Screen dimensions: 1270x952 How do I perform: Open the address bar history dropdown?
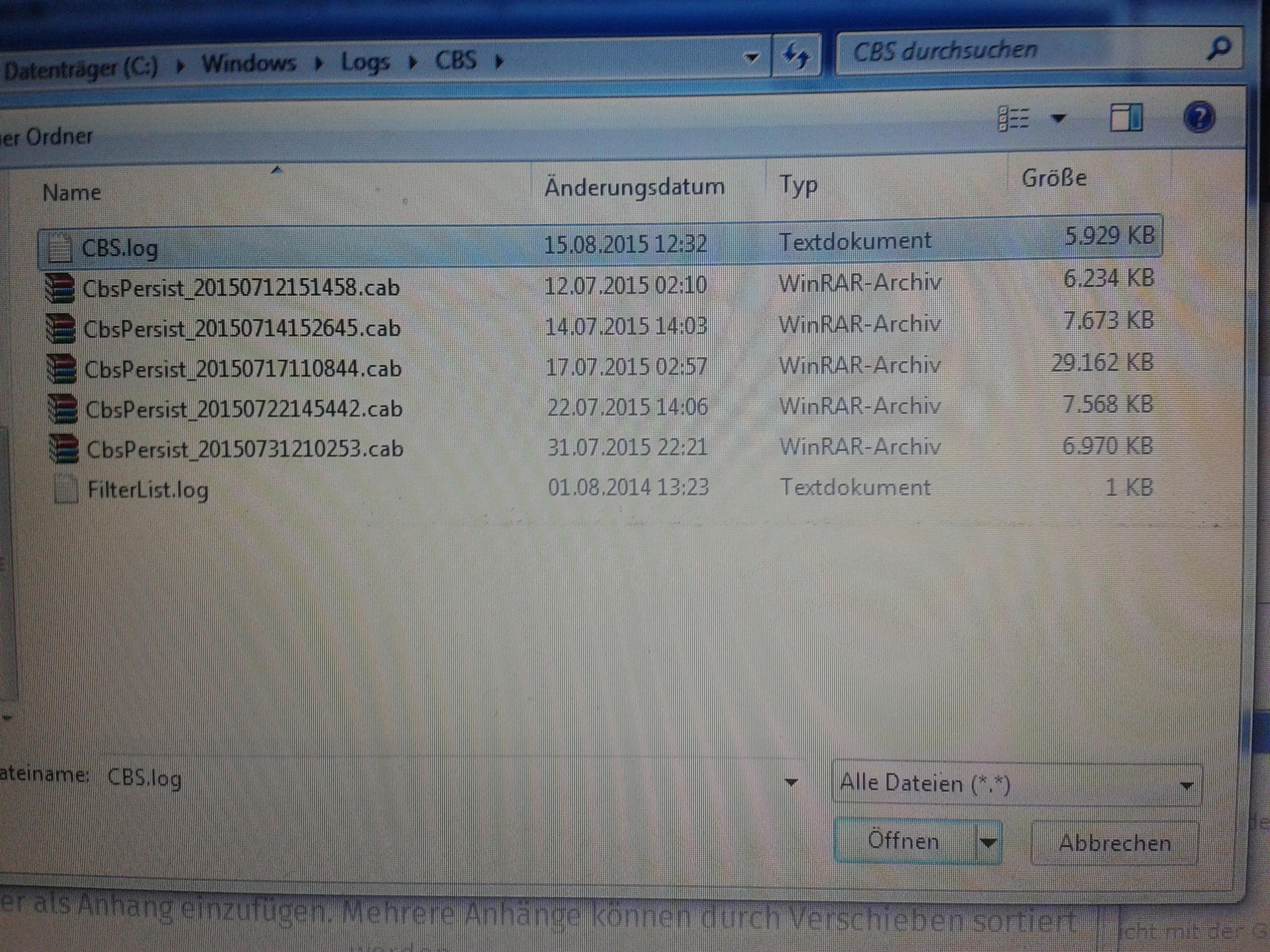pos(751,57)
